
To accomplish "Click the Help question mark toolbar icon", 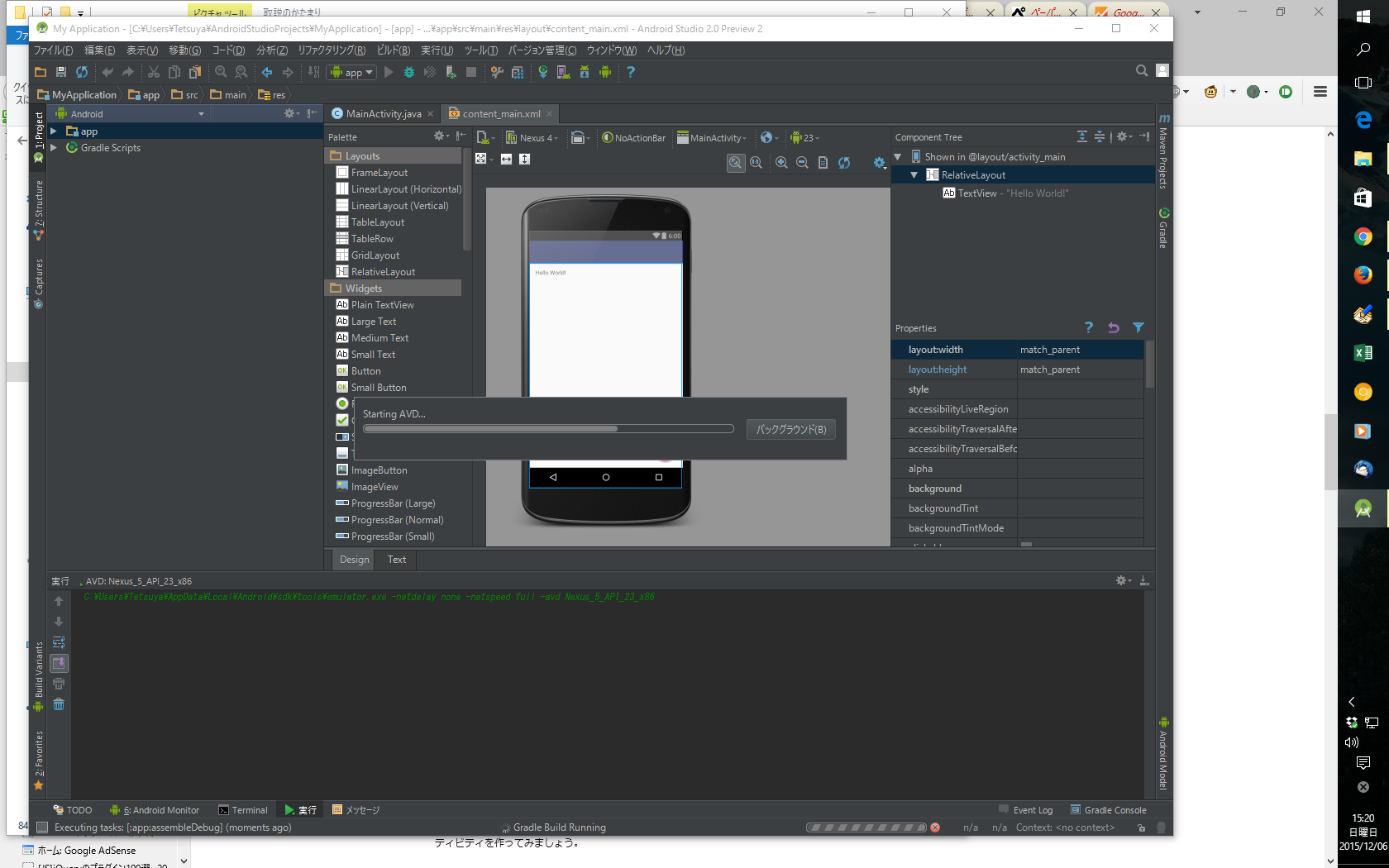I will point(631,73).
